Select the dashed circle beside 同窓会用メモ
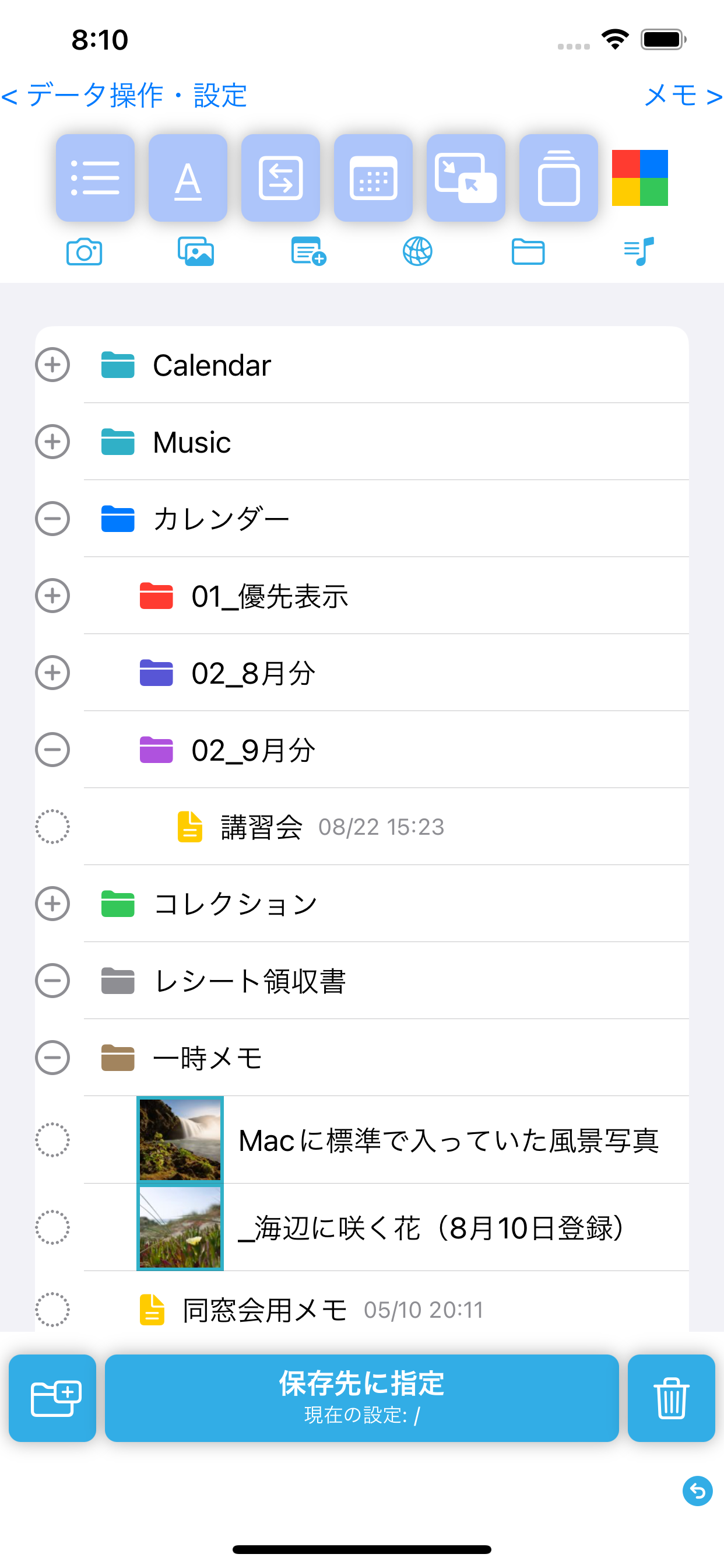The height and width of the screenshot is (1568, 724). (52, 1310)
